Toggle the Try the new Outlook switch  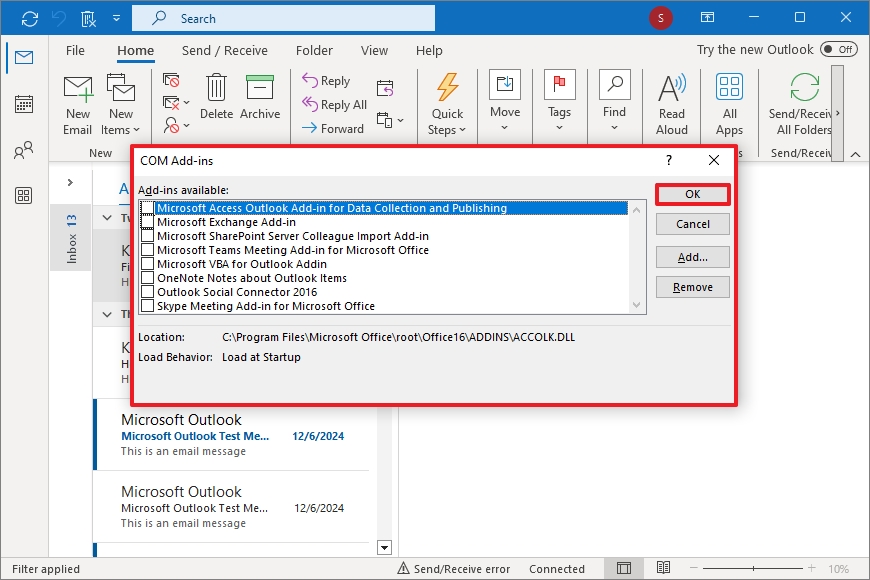click(838, 50)
